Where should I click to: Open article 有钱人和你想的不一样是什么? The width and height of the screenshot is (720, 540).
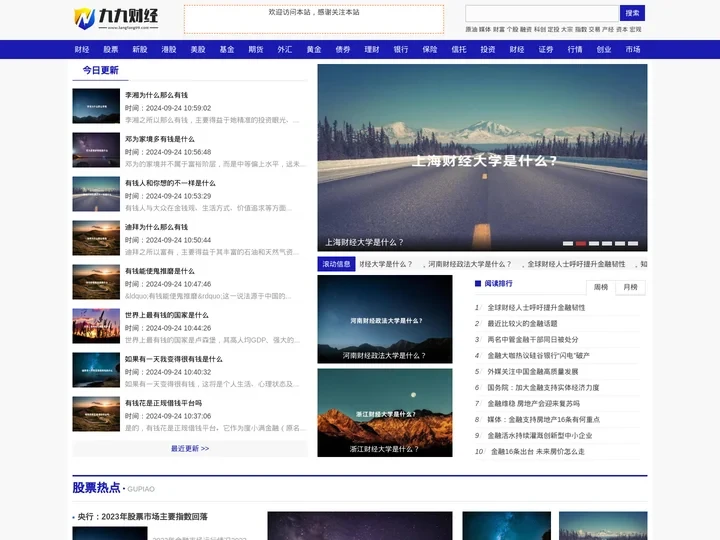coord(170,183)
